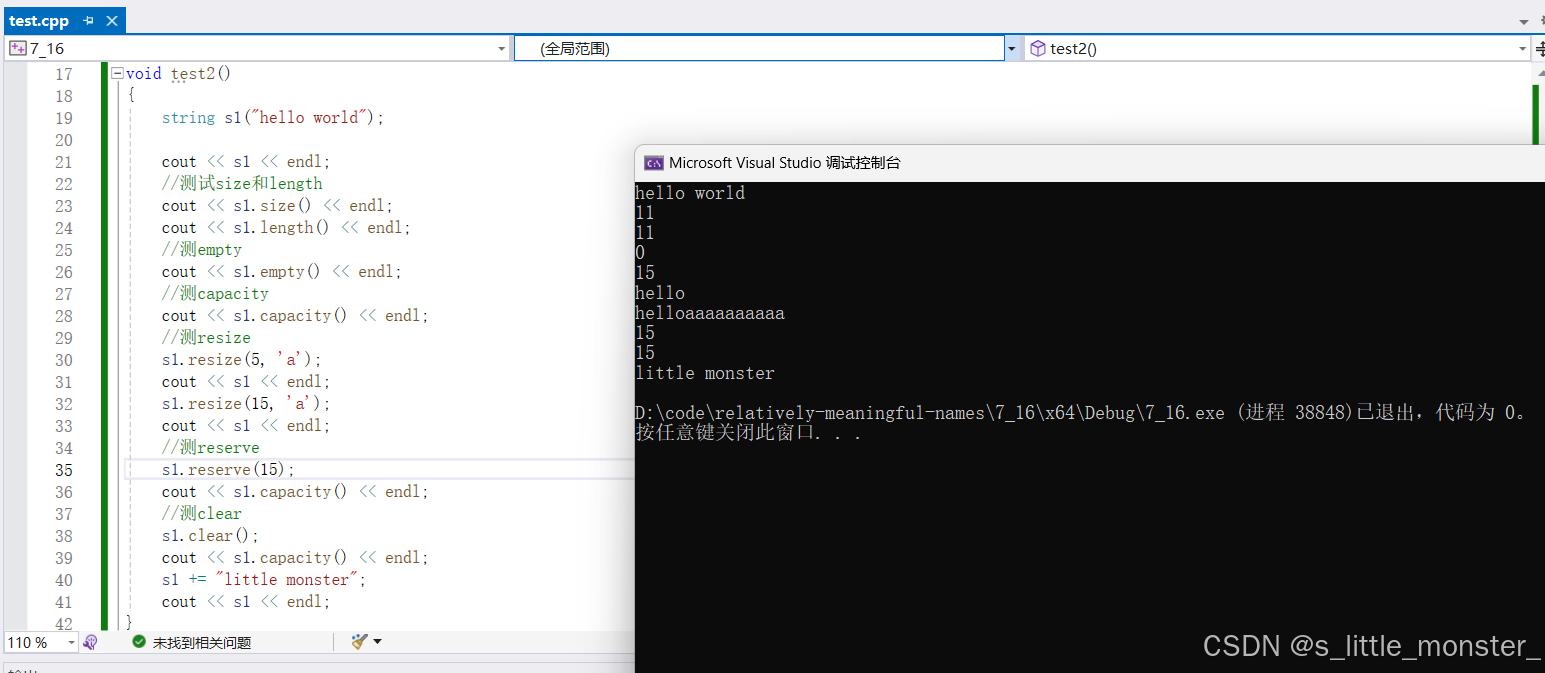Click the //测试size和length comment
Image resolution: width=1545 pixels, height=673 pixels.
(x=242, y=184)
